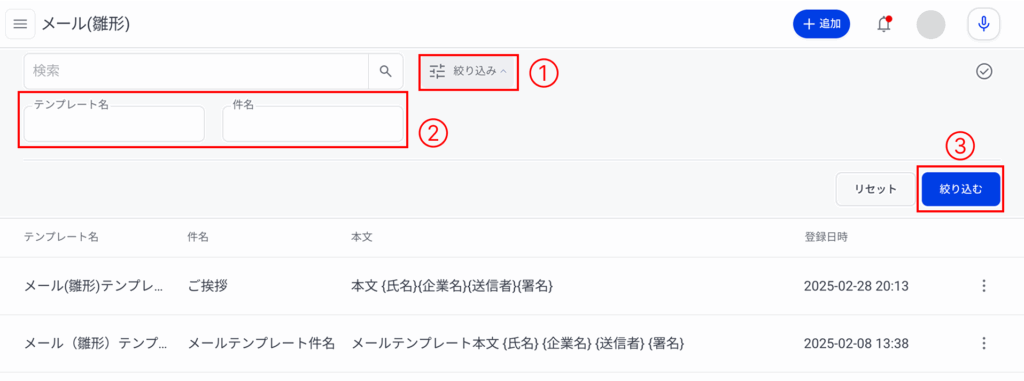Apply filters with 絞り込む button
Screen dimensions: 1024x381
click(x=961, y=190)
